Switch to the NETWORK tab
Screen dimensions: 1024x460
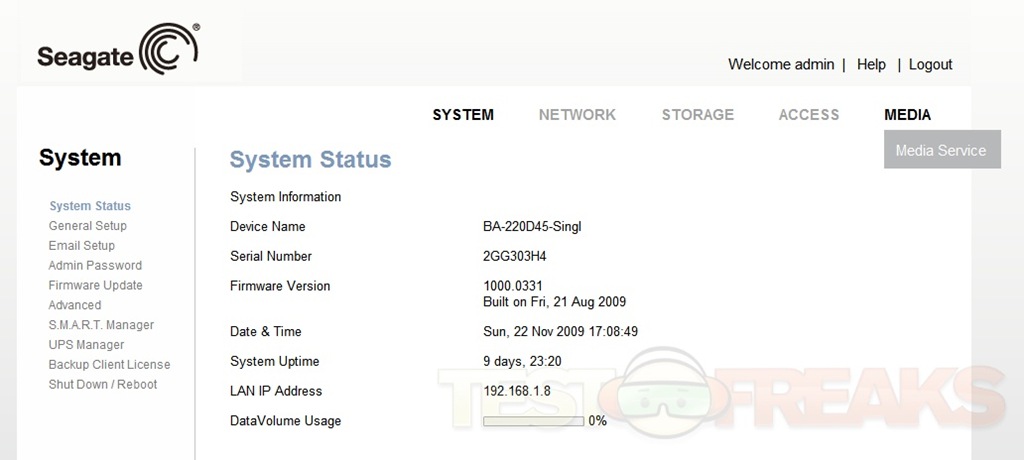click(x=577, y=115)
